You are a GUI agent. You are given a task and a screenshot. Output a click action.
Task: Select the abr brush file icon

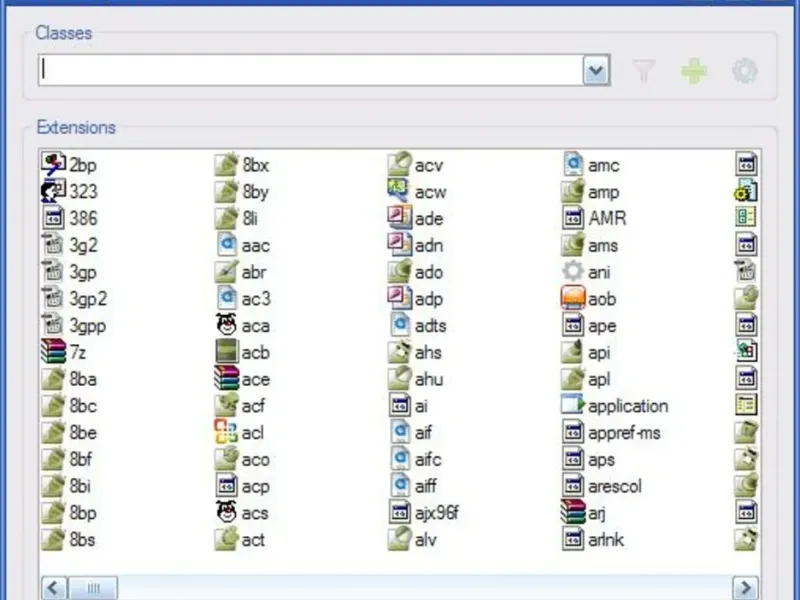pos(227,271)
